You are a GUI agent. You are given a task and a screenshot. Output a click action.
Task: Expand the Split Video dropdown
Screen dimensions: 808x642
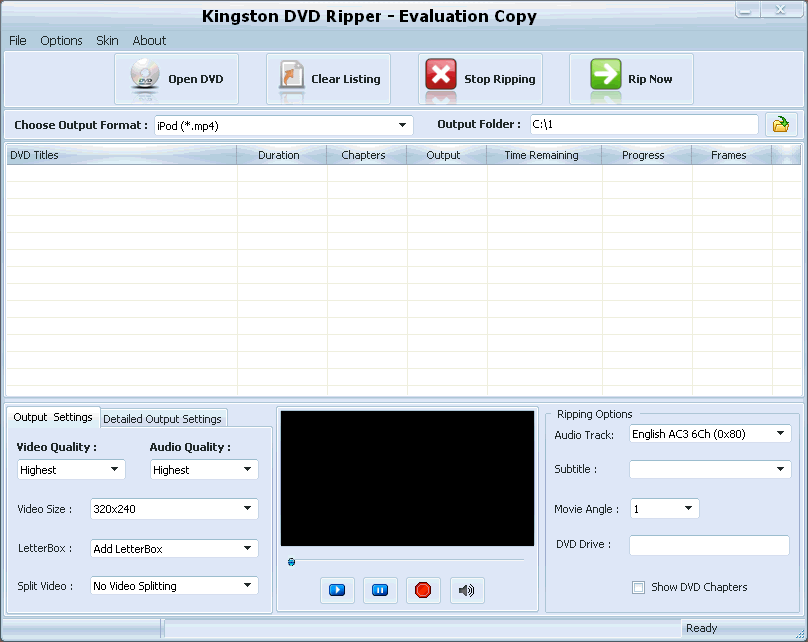coord(174,585)
